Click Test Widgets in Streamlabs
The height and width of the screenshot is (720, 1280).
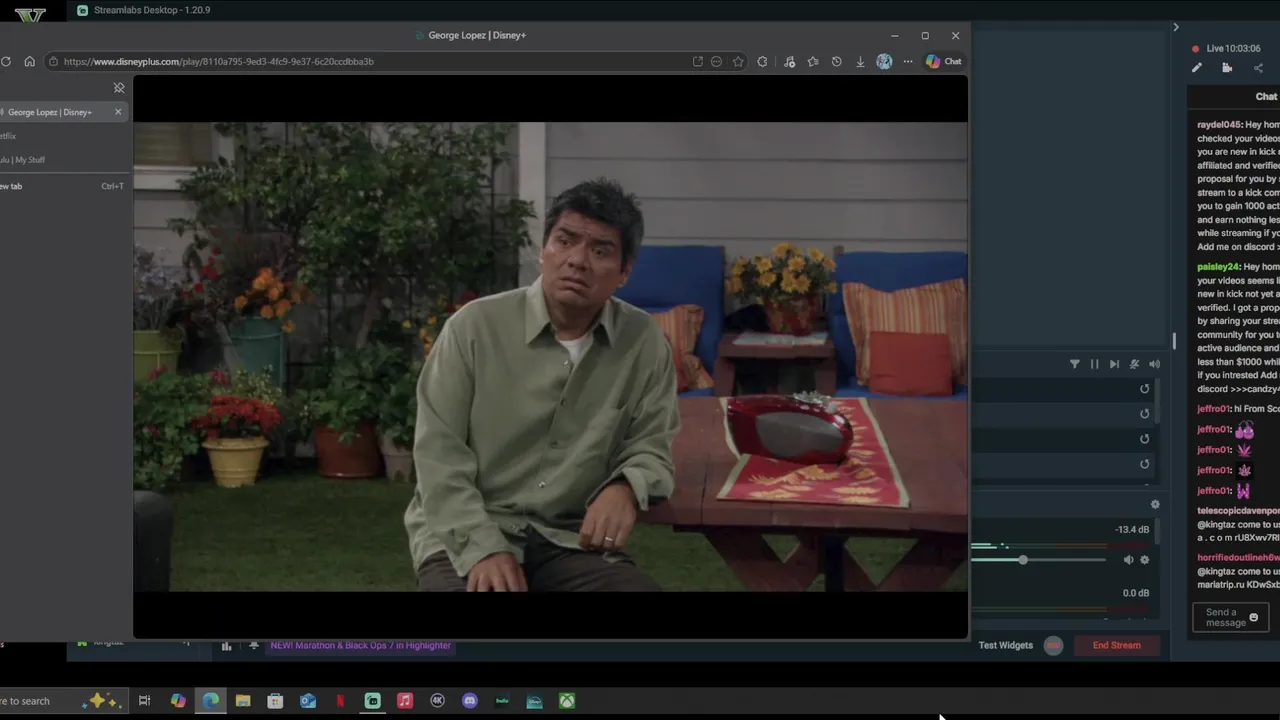(x=1006, y=645)
